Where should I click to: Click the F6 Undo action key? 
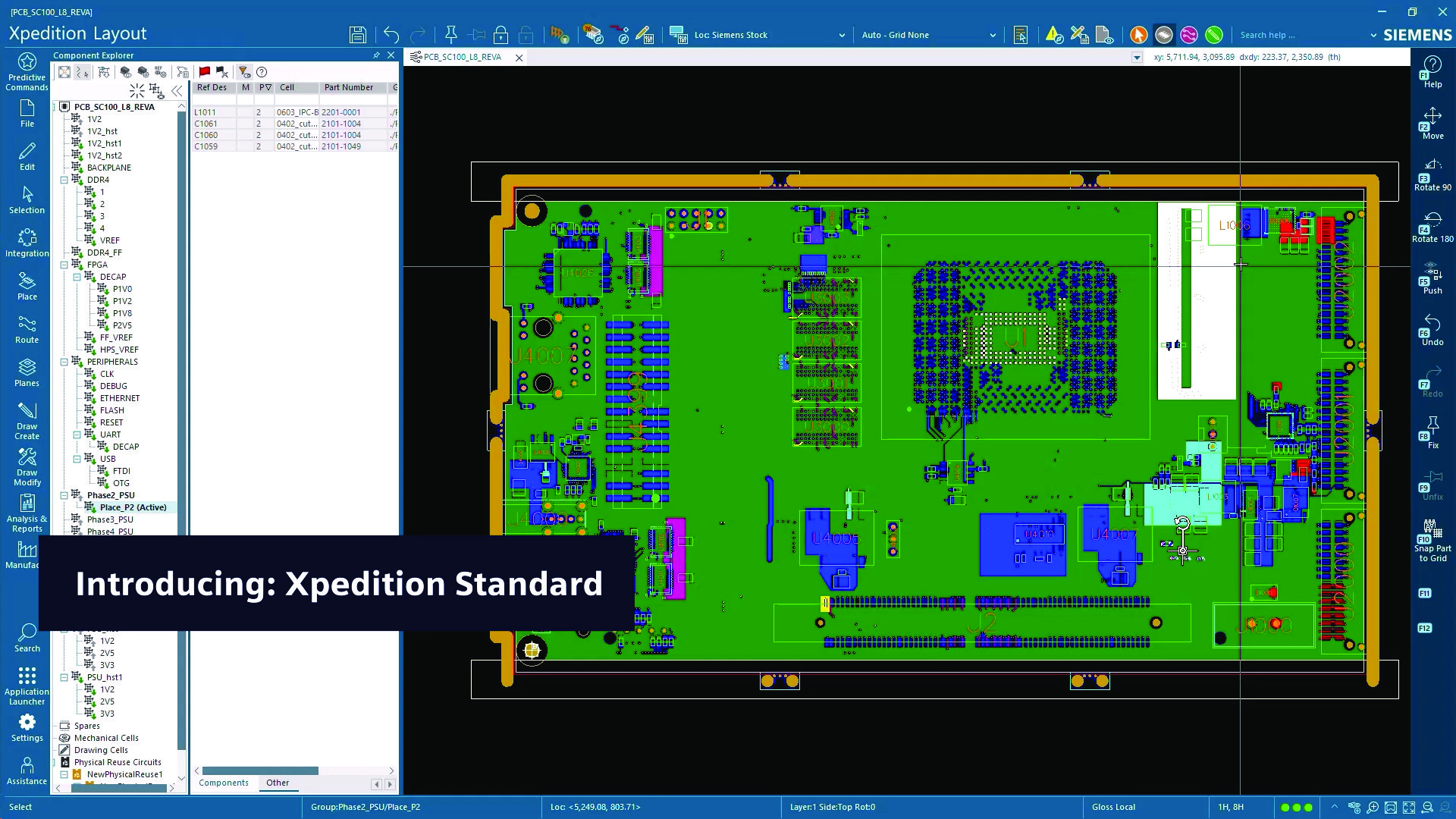coord(1432,331)
